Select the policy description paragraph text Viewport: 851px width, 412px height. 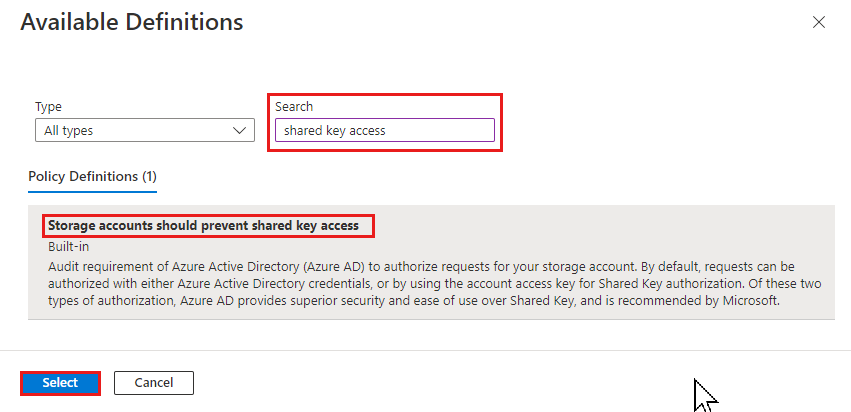click(434, 284)
